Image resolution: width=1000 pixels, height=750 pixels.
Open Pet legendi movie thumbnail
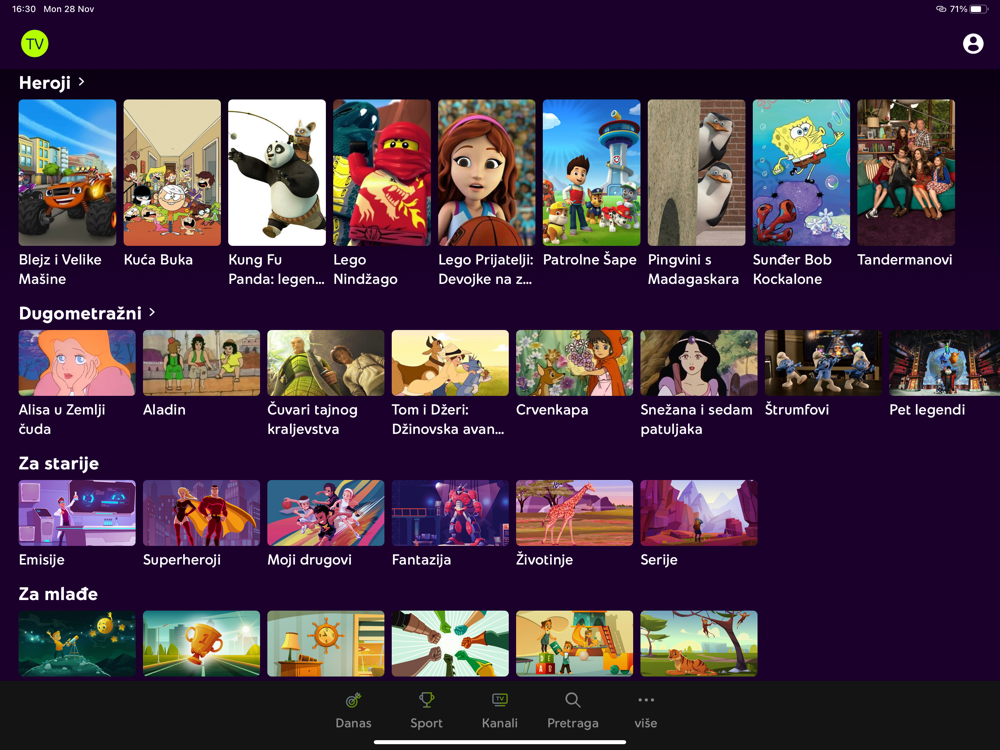pyautogui.click(x=945, y=363)
